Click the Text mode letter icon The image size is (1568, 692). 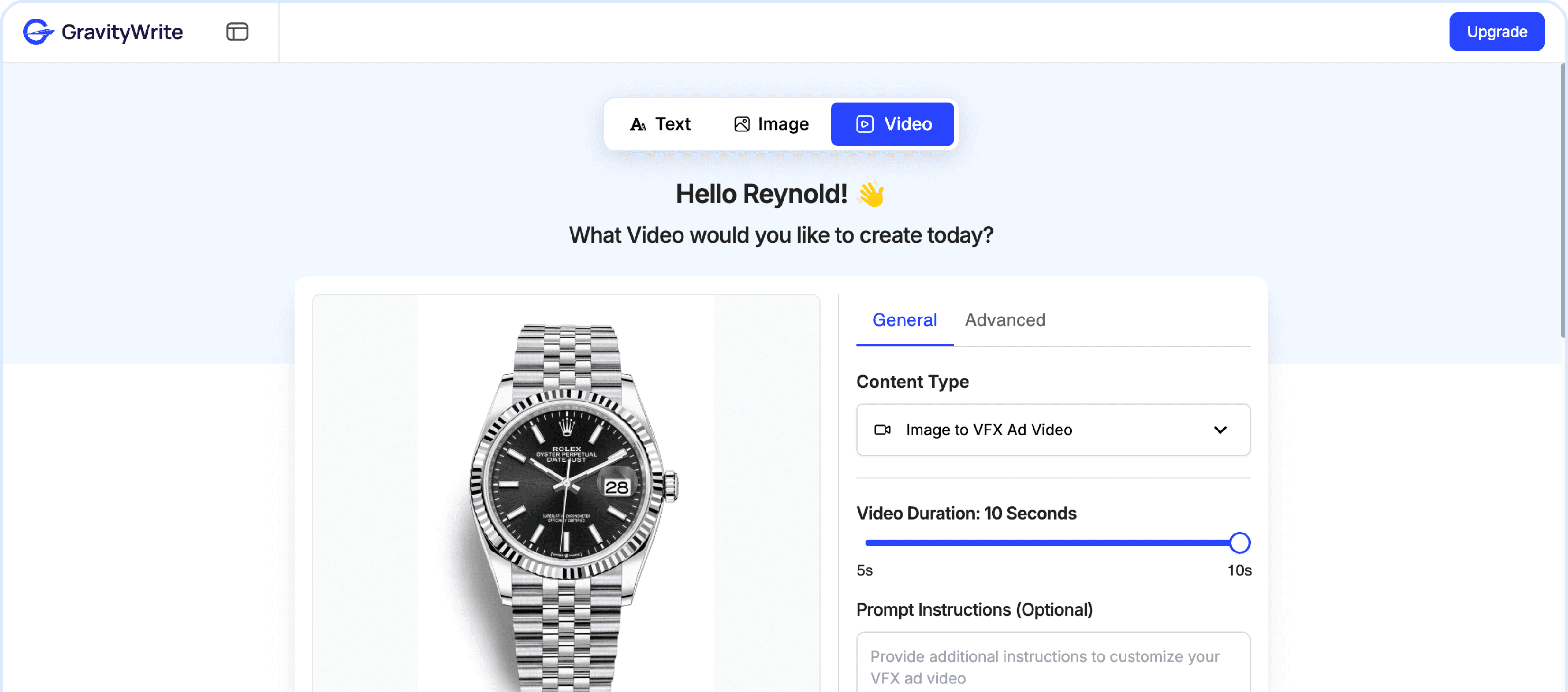point(637,124)
